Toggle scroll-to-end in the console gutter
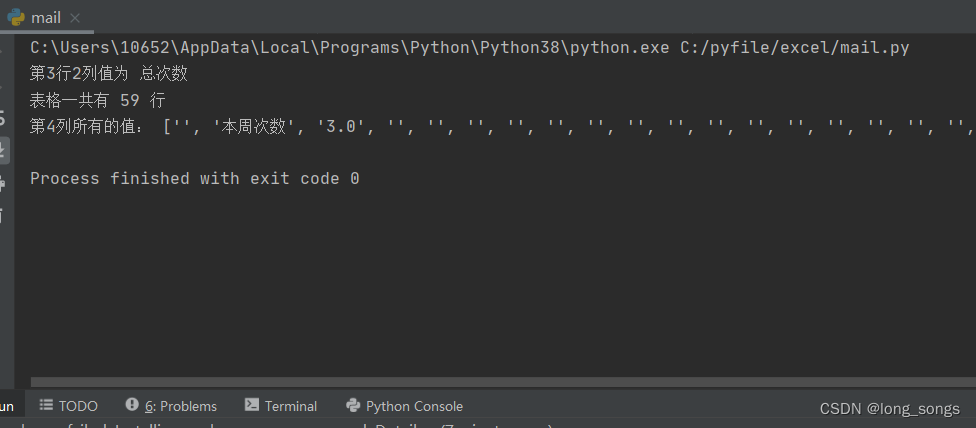Viewport: 976px width, 428px height. 4,151
